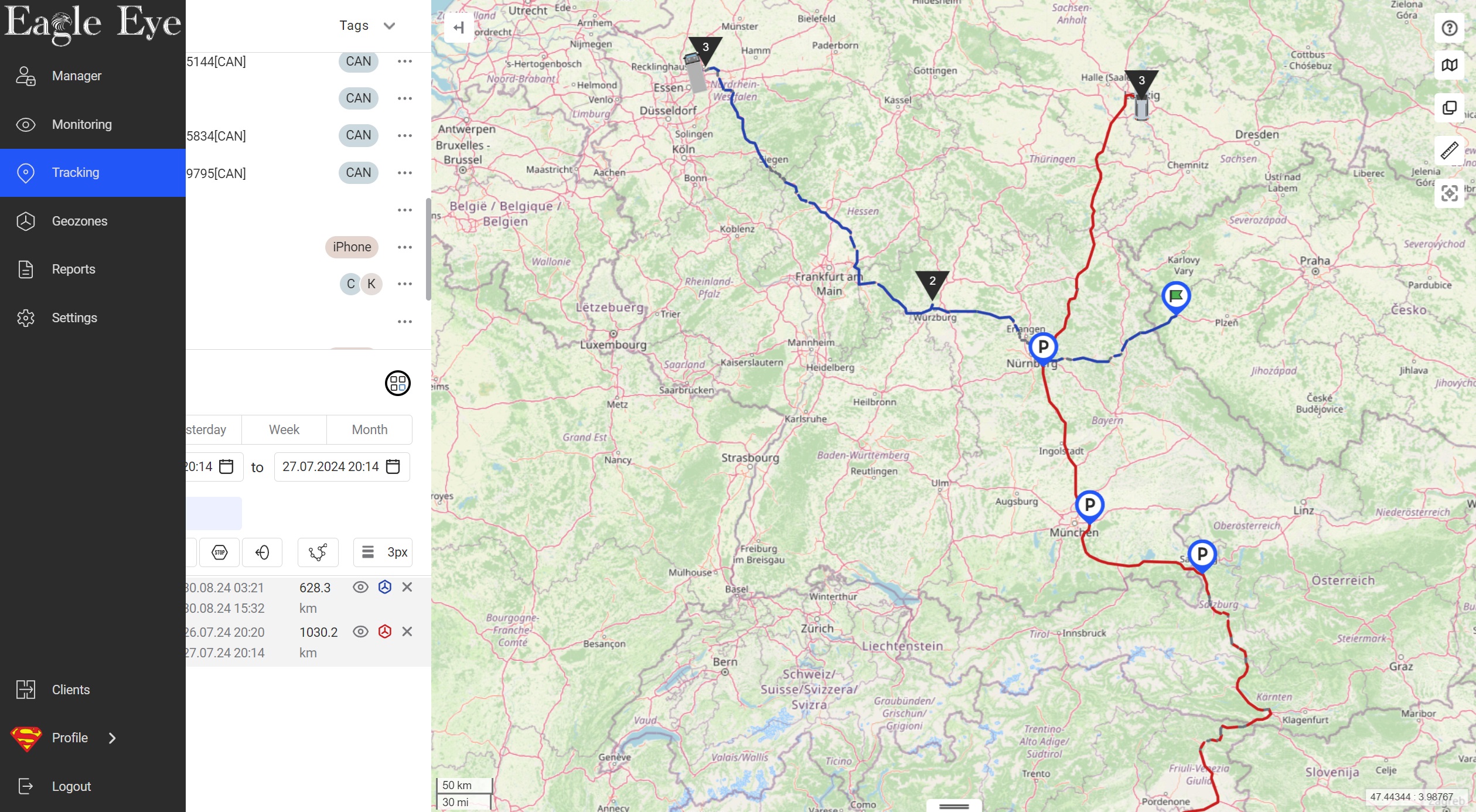The height and width of the screenshot is (812, 1476).
Task: Open calendar for the start date
Action: coord(226,466)
